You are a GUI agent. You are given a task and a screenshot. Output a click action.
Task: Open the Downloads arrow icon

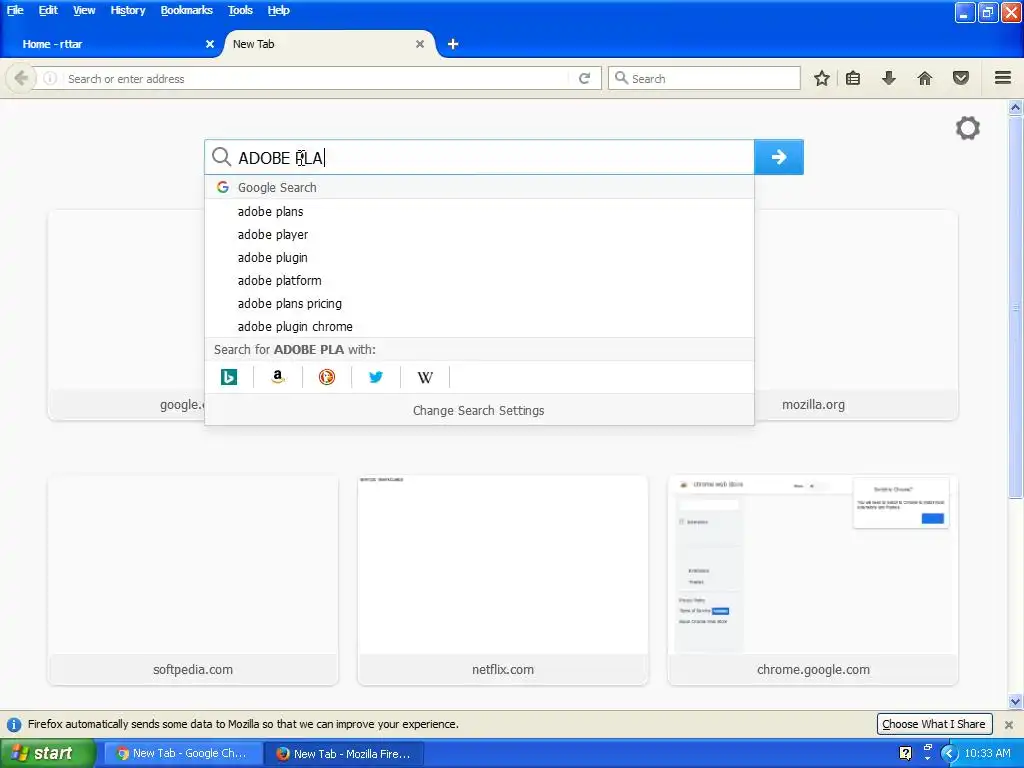[x=889, y=78]
